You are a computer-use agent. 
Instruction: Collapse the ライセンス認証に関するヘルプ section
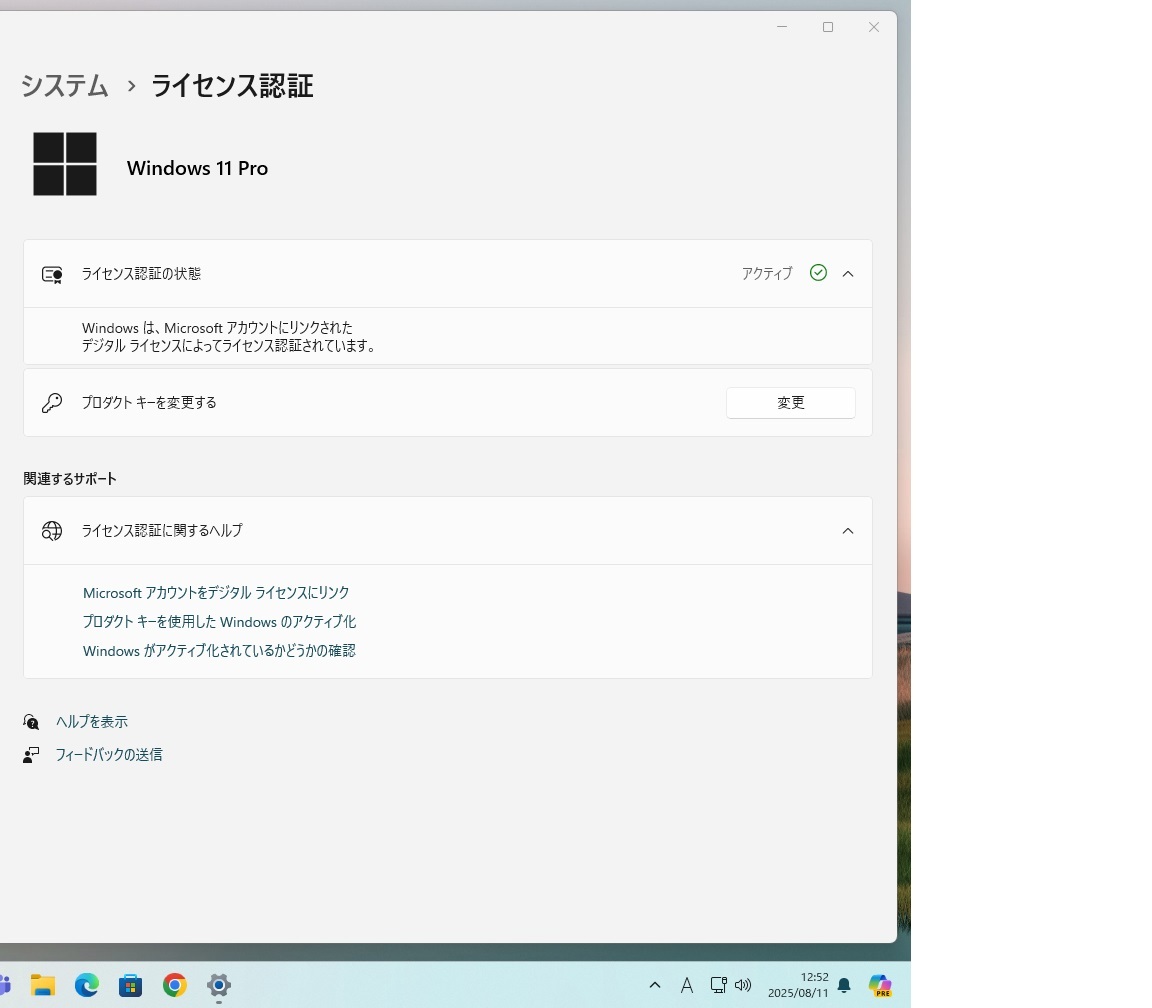tap(848, 530)
